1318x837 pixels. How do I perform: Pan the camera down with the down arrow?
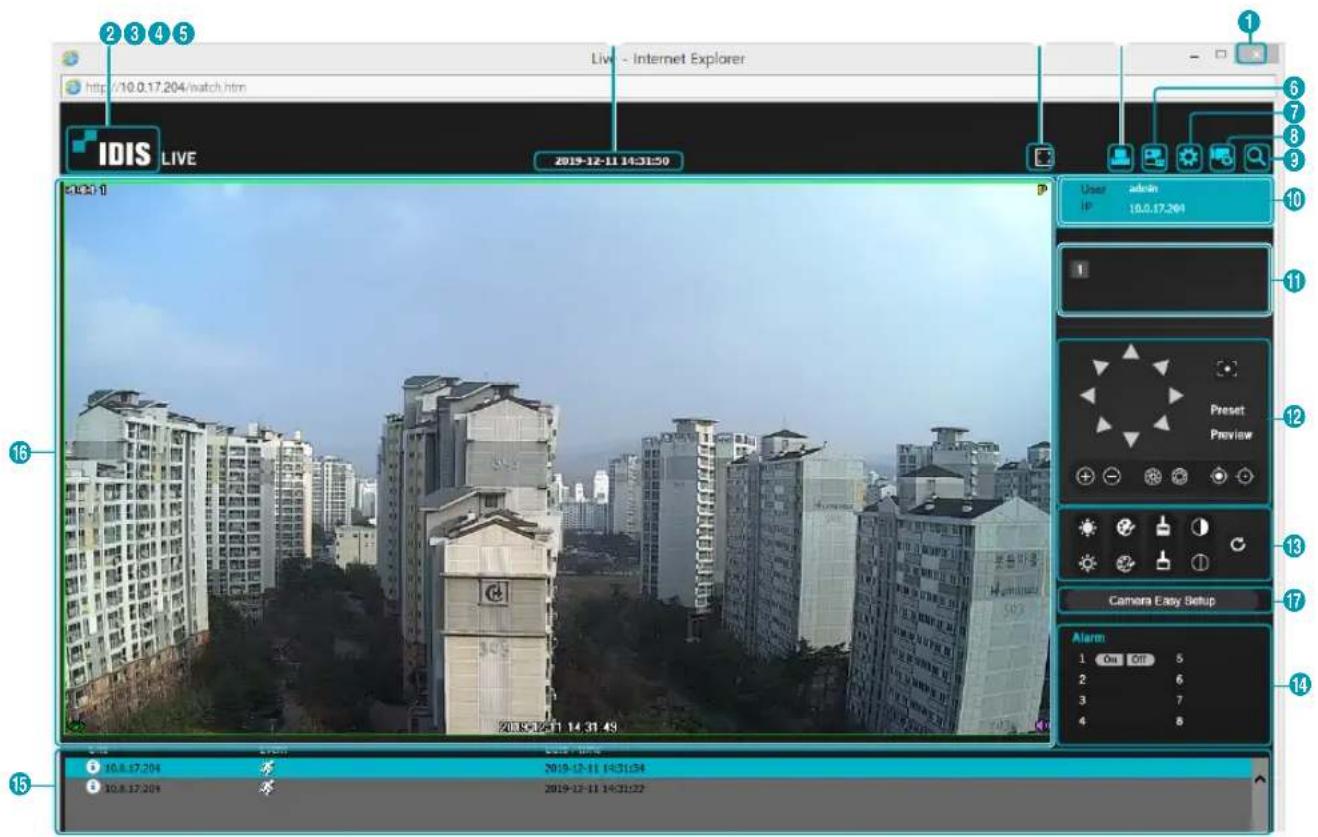click(1130, 439)
